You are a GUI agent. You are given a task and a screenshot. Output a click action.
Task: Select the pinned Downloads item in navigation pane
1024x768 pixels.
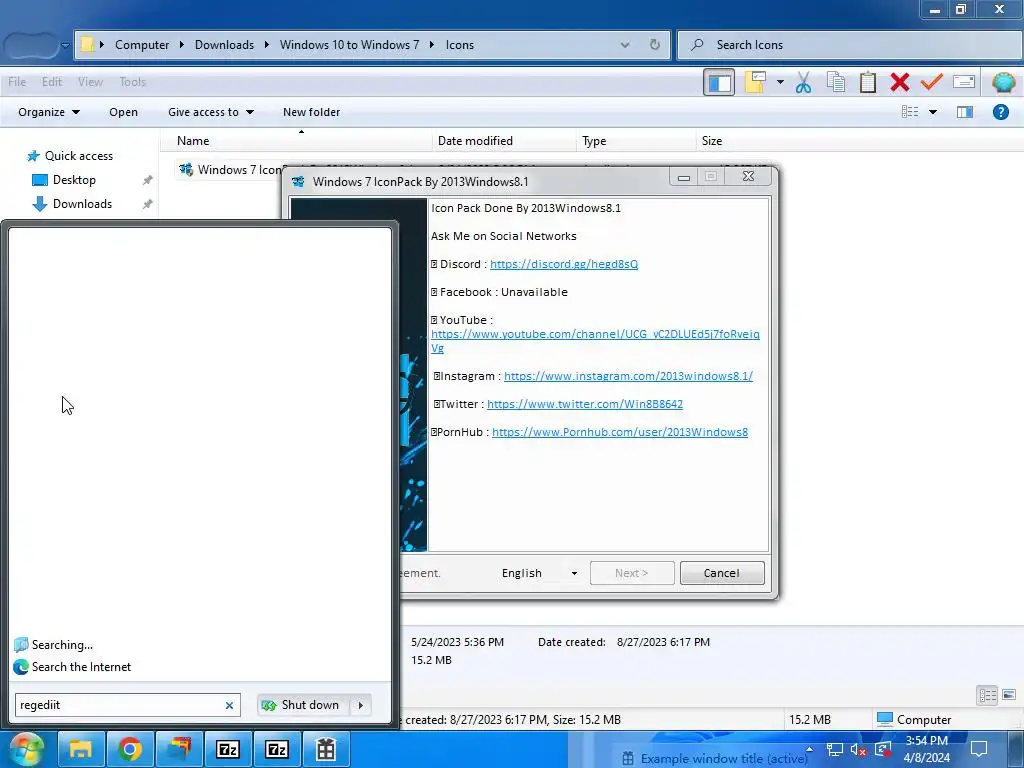click(x=72, y=204)
